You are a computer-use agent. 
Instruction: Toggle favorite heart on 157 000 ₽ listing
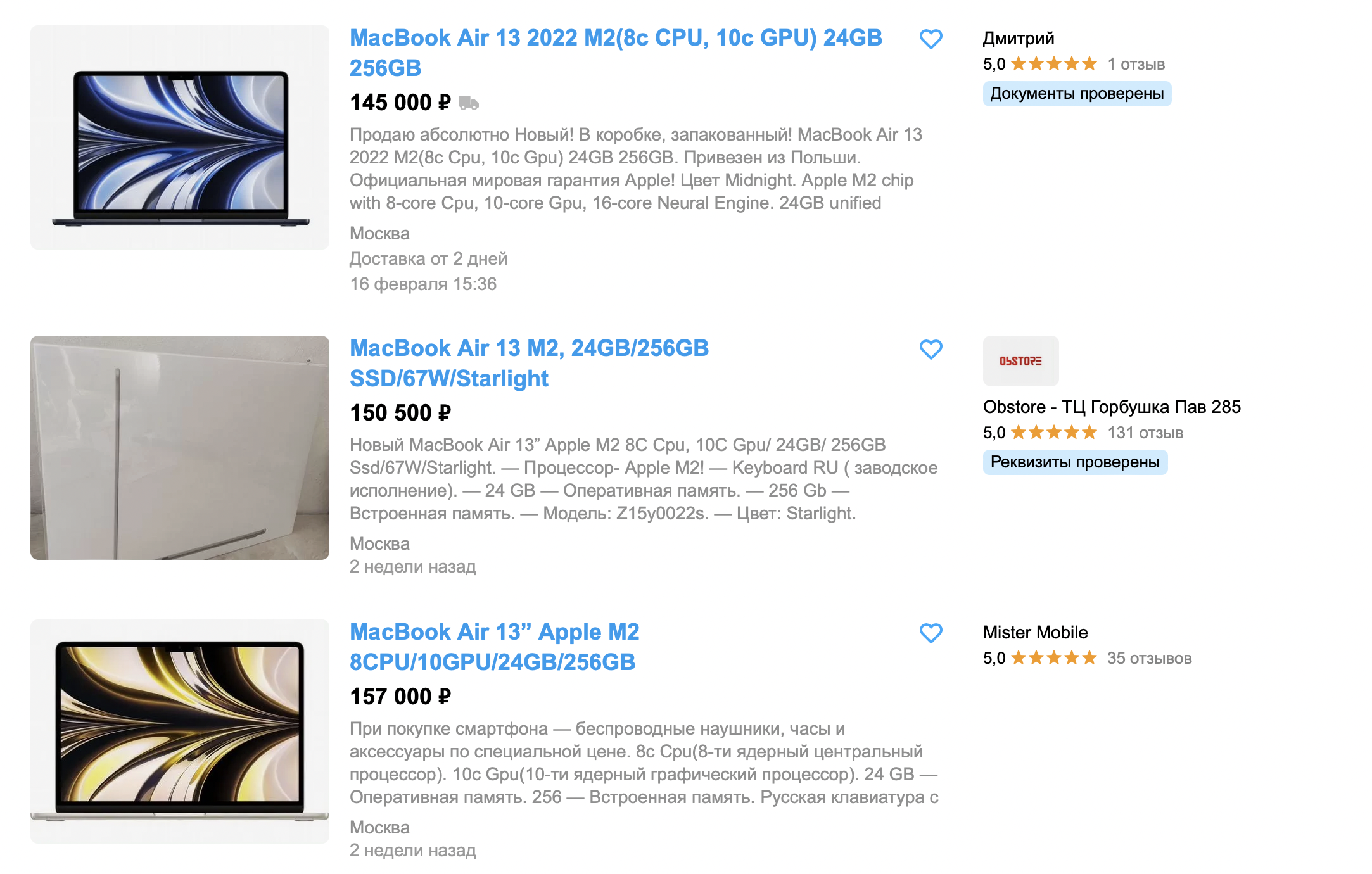click(x=931, y=633)
